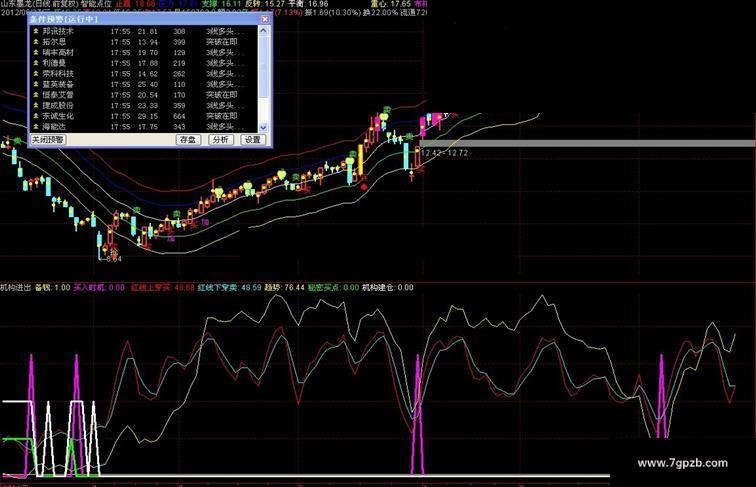Viewport: 756px width, 487px height.
Task: Select the 瑞丰高材 stock name
Action: tap(58, 53)
